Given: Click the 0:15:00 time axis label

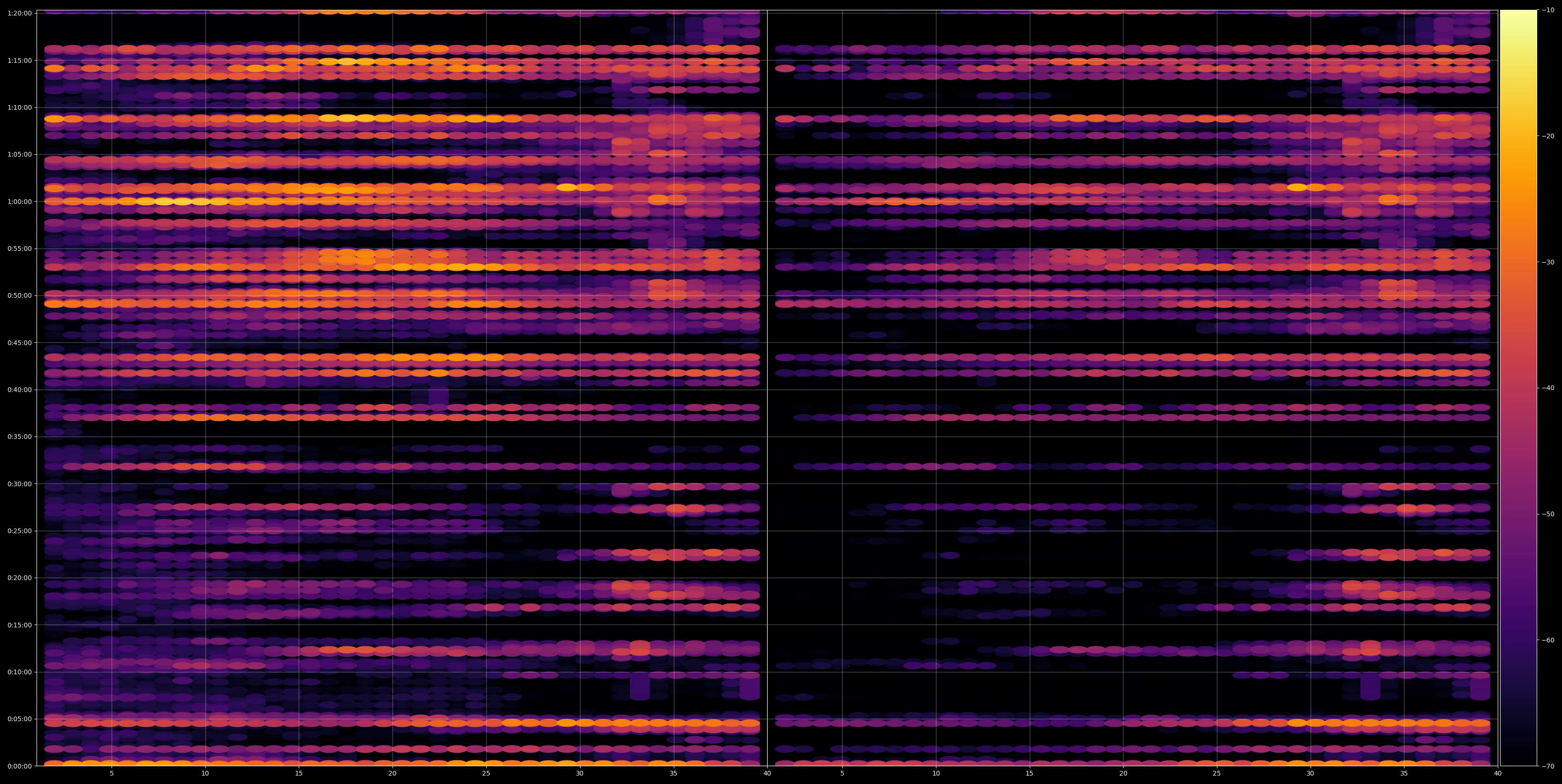Looking at the screenshot, I should point(19,625).
